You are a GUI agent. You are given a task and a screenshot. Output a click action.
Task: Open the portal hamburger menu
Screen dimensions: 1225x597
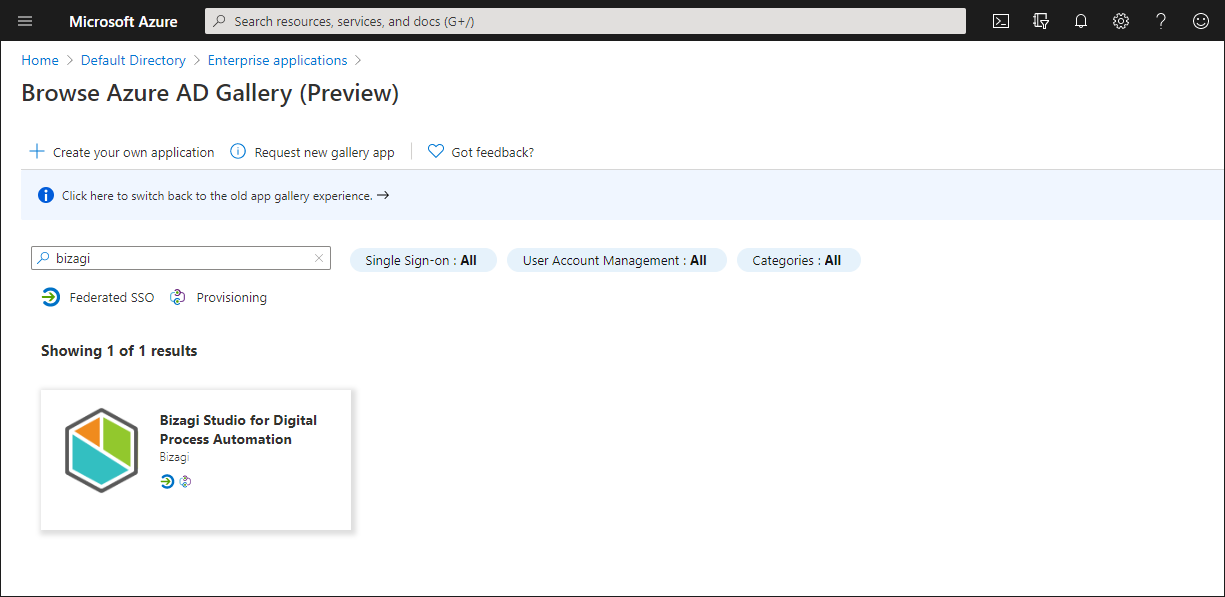25,21
